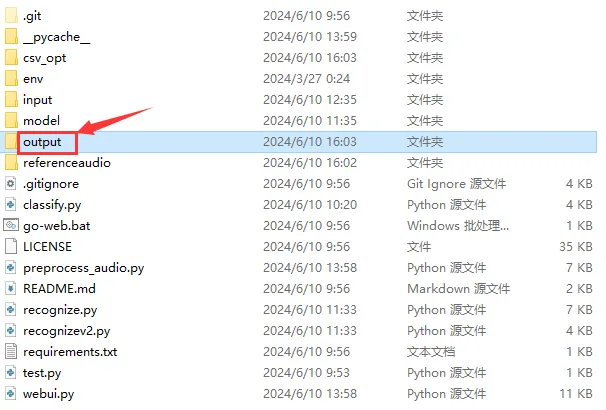
Task: Select the webui.py file name
Action: click(x=48, y=394)
